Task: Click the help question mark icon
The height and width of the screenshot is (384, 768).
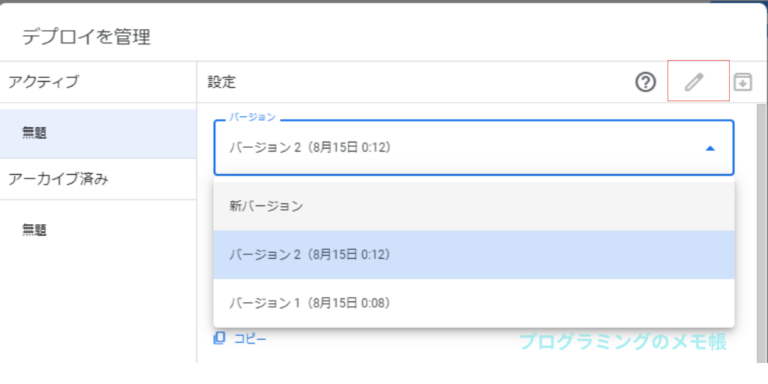Action: [646, 82]
